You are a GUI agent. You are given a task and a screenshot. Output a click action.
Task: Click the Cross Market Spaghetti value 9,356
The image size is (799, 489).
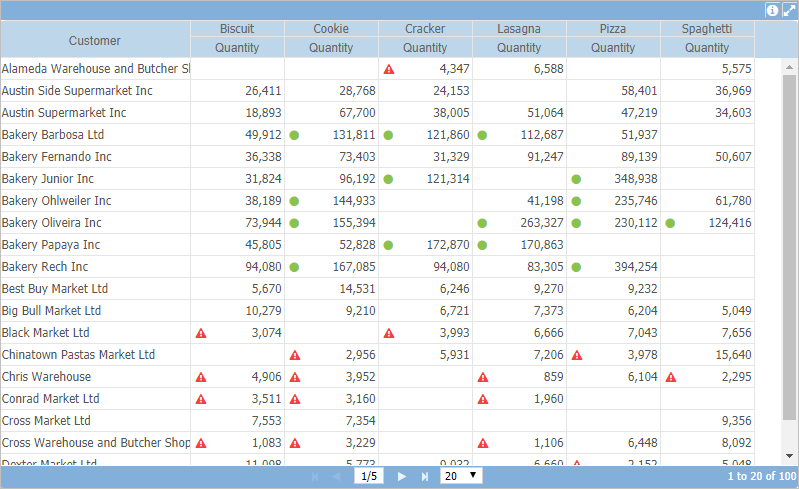736,420
